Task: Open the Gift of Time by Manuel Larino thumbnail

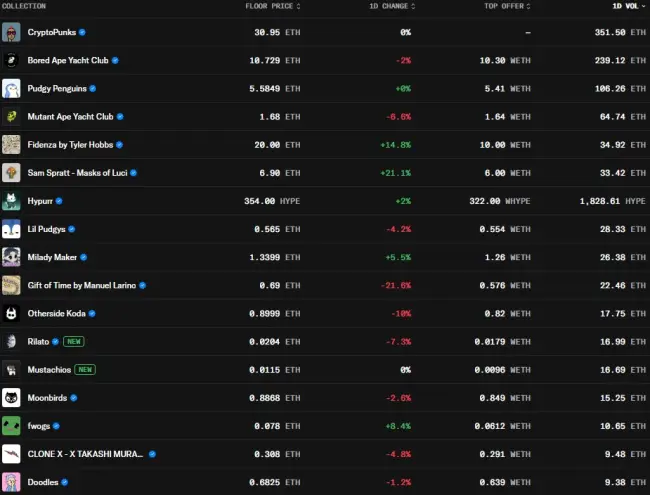Action: click(11, 285)
